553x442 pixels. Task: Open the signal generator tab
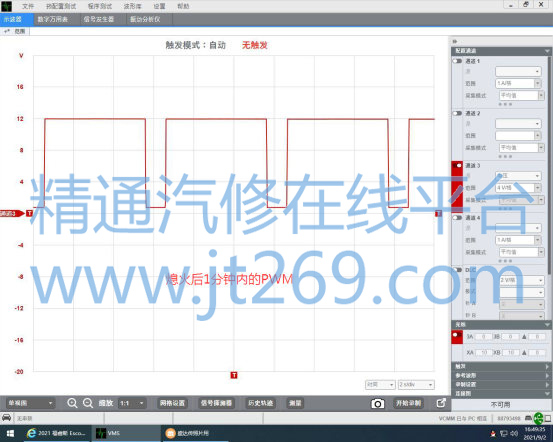point(99,19)
